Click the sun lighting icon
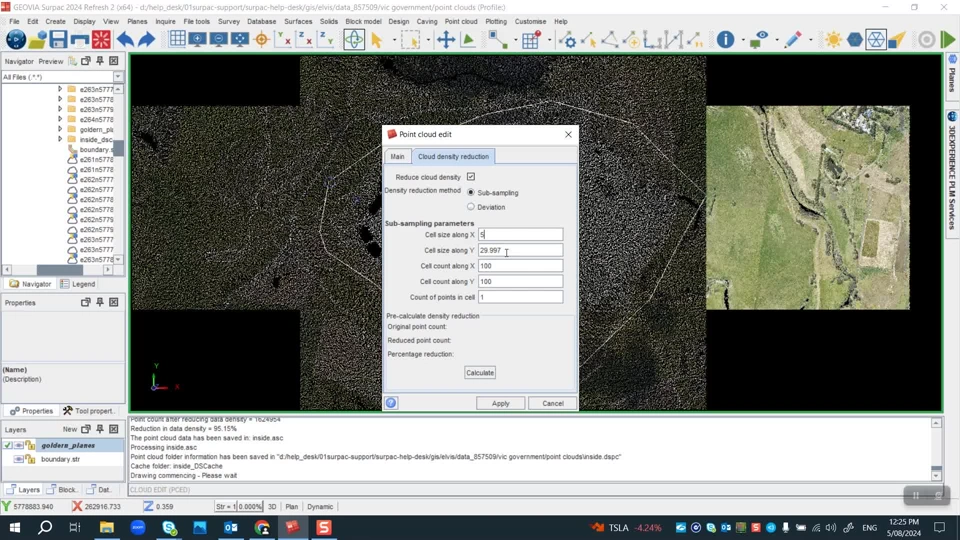This screenshot has width=960, height=540. [x=833, y=40]
